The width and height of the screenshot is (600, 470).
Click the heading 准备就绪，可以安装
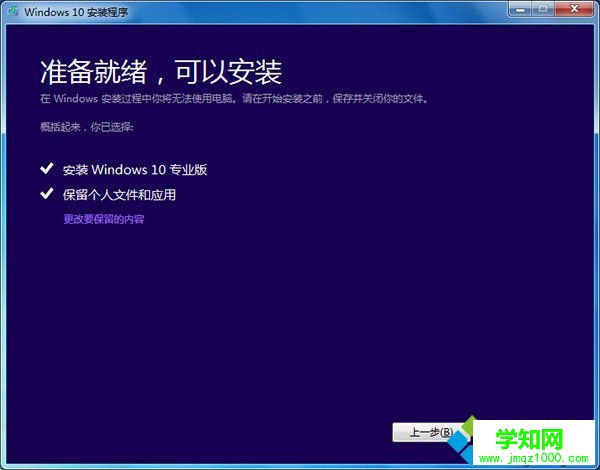pyautogui.click(x=161, y=72)
